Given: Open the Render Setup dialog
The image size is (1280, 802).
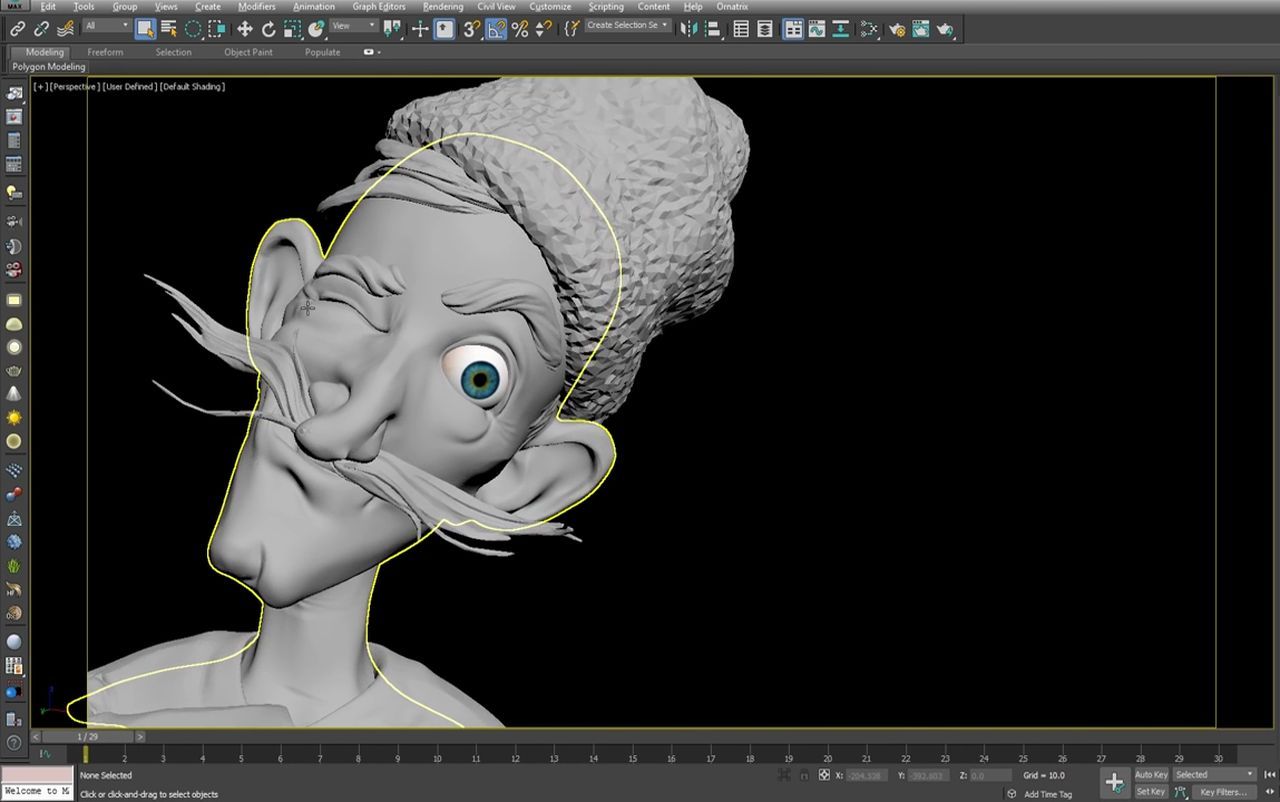Looking at the screenshot, I should pos(895,28).
